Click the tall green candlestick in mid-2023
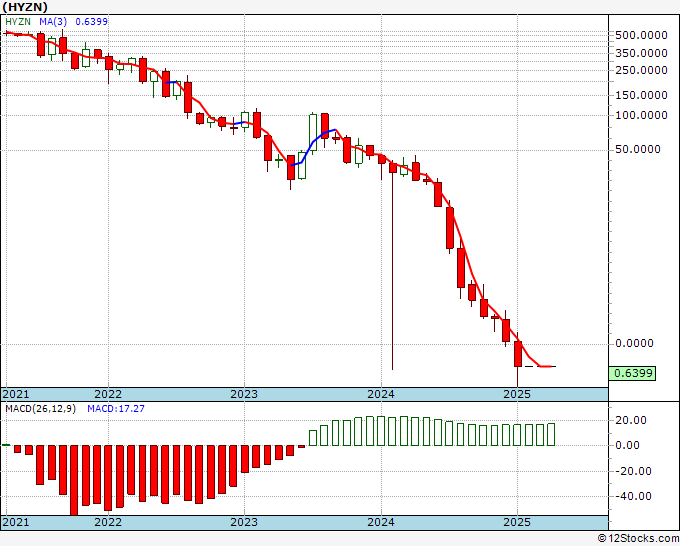Screen dimensions: 680x546 pyautogui.click(x=313, y=132)
